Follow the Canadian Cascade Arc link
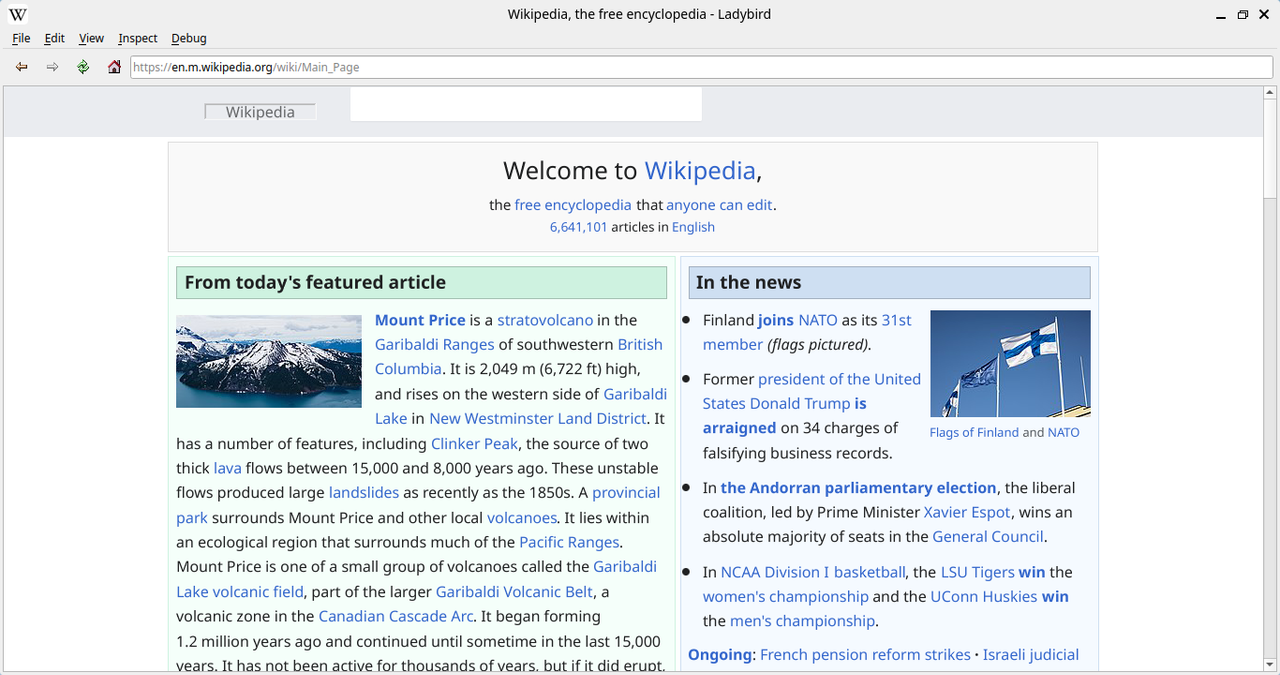 click(396, 616)
